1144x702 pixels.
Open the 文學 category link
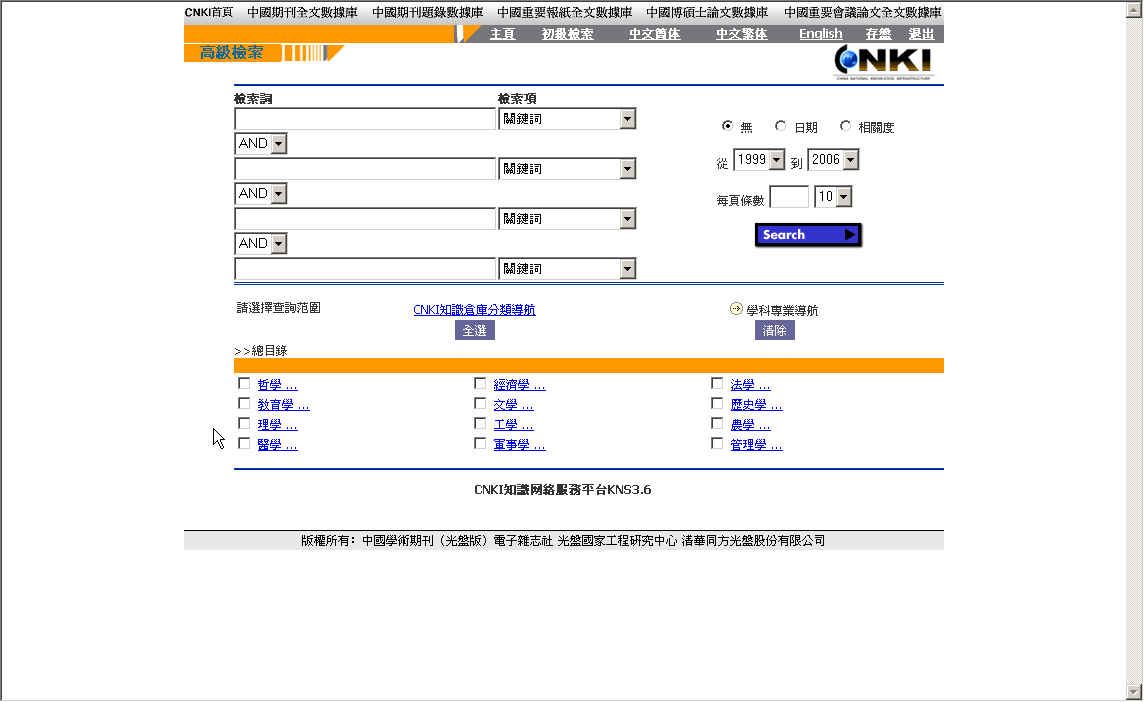(513, 404)
